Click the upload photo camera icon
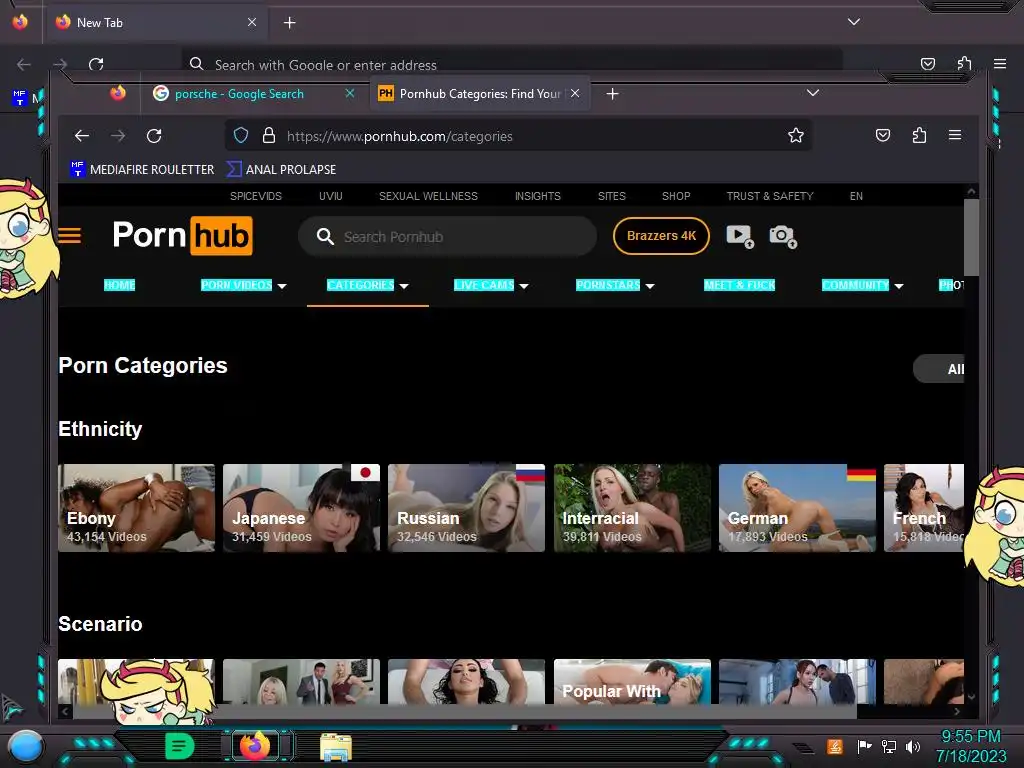1024x768 pixels. [x=783, y=236]
